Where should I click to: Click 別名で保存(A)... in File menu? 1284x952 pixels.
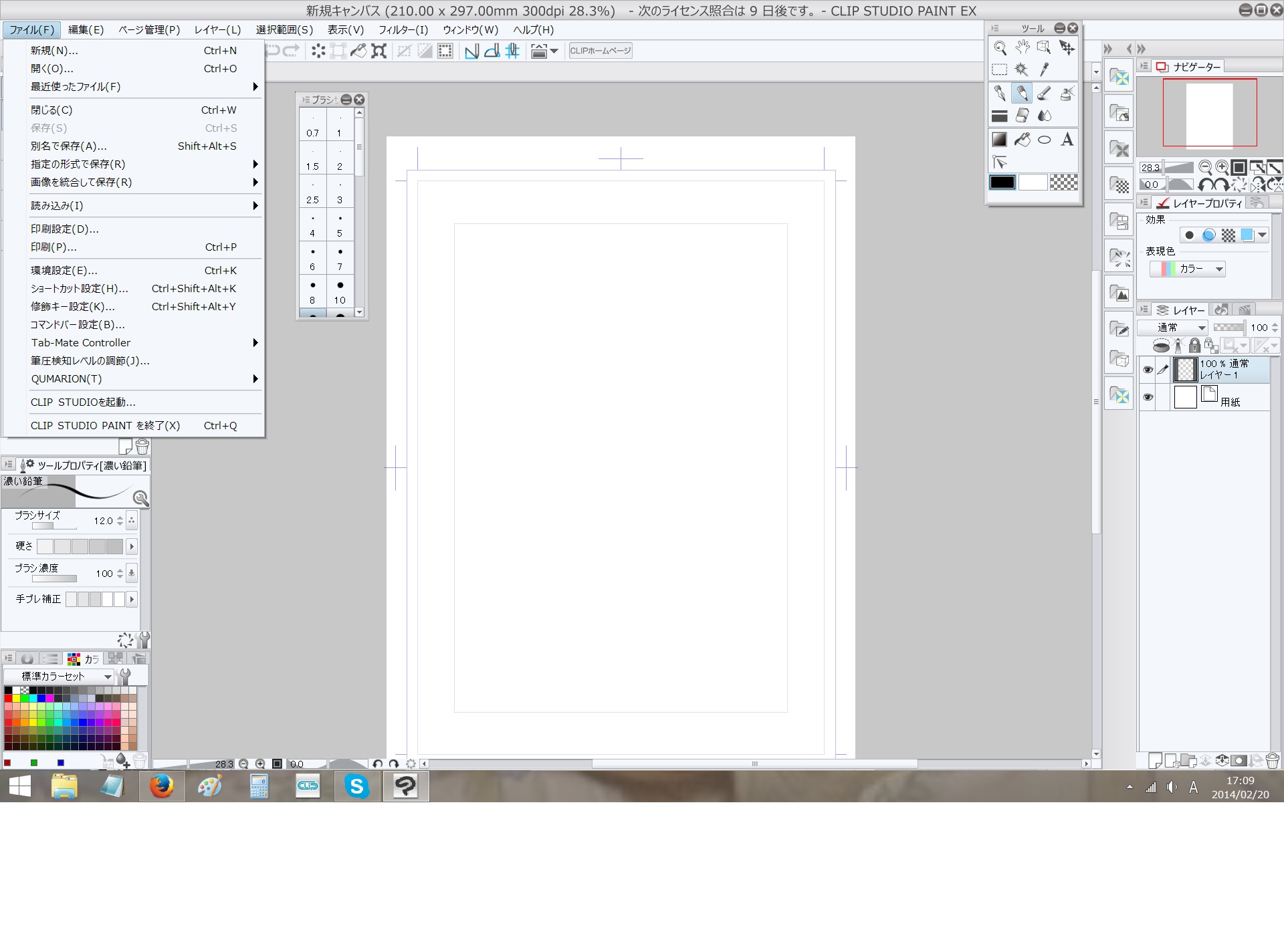(69, 146)
